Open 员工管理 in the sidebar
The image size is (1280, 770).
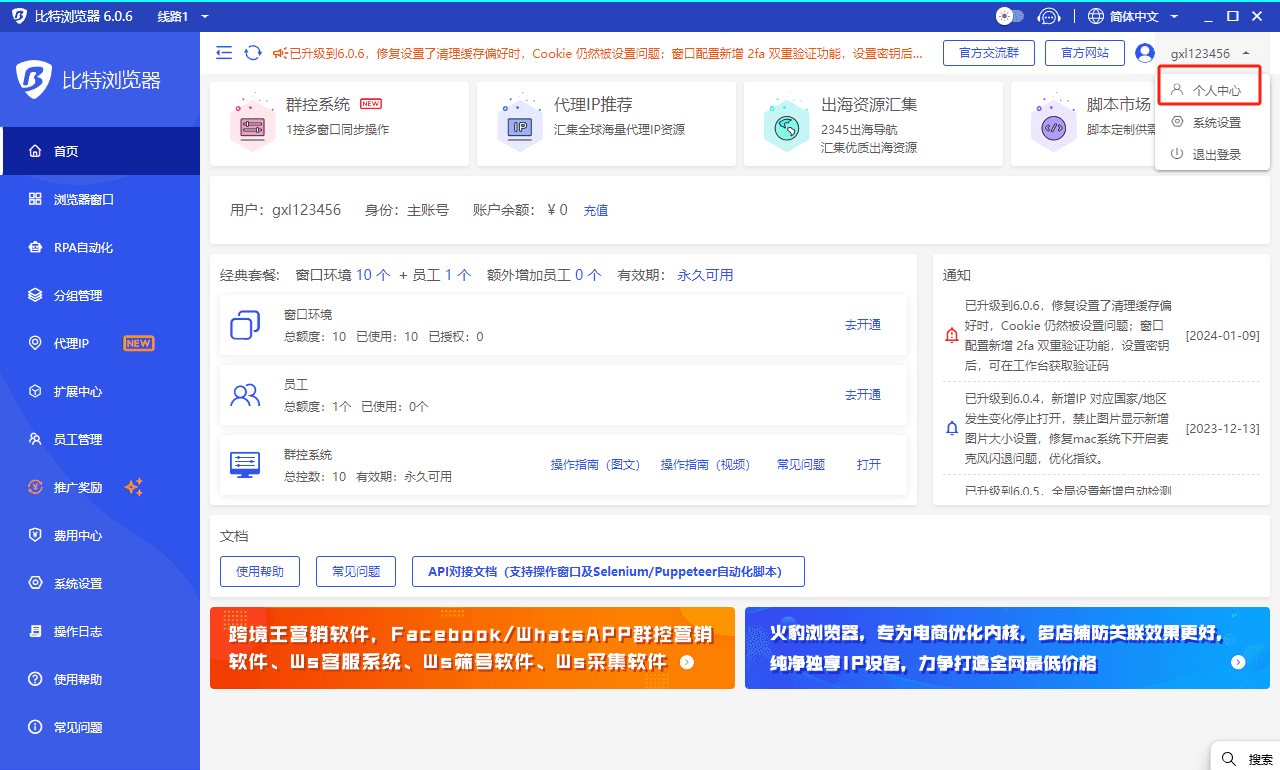100,439
